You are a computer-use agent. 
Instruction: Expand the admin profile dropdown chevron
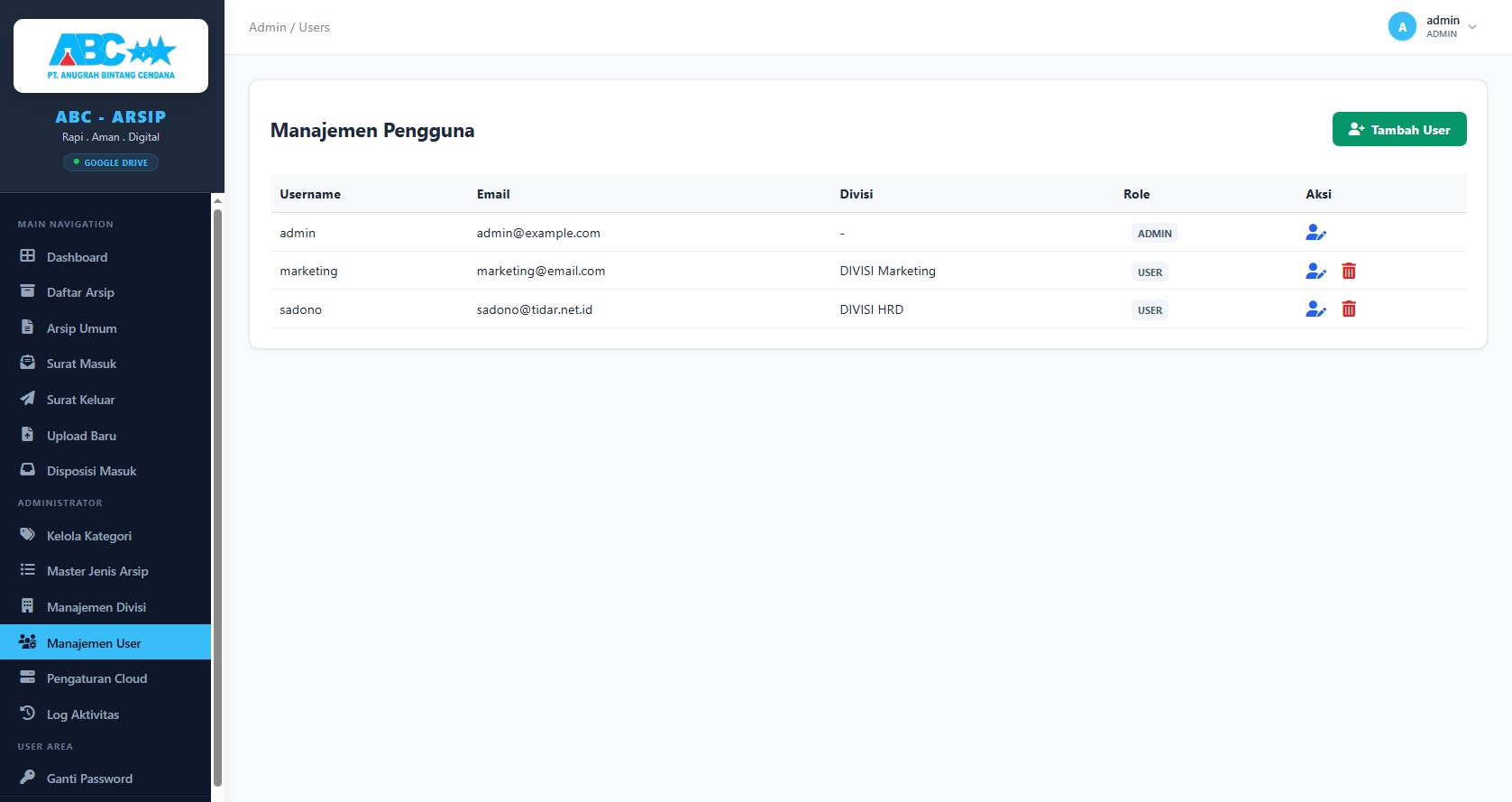point(1472,27)
